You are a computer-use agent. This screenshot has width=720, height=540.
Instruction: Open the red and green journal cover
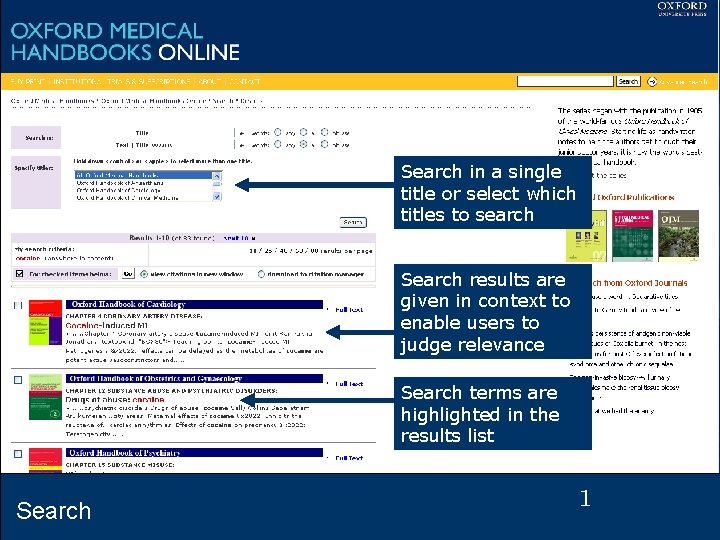[632, 236]
